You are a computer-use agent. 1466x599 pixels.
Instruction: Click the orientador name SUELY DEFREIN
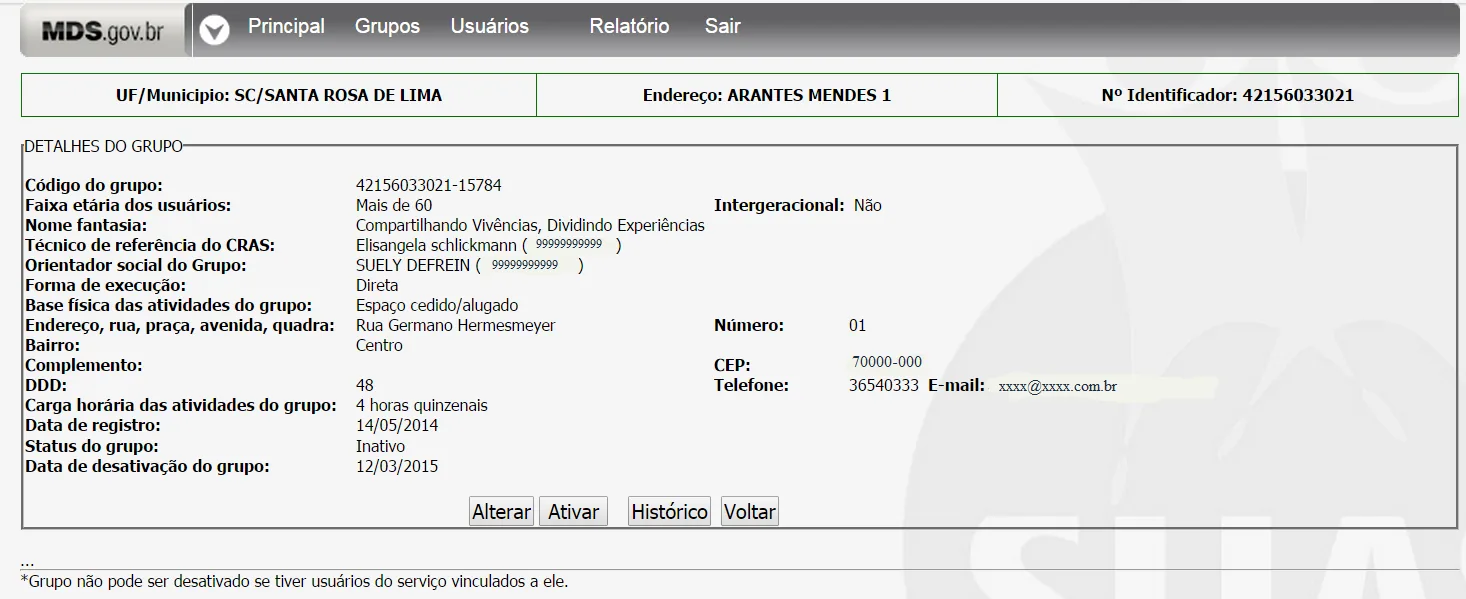click(413, 265)
